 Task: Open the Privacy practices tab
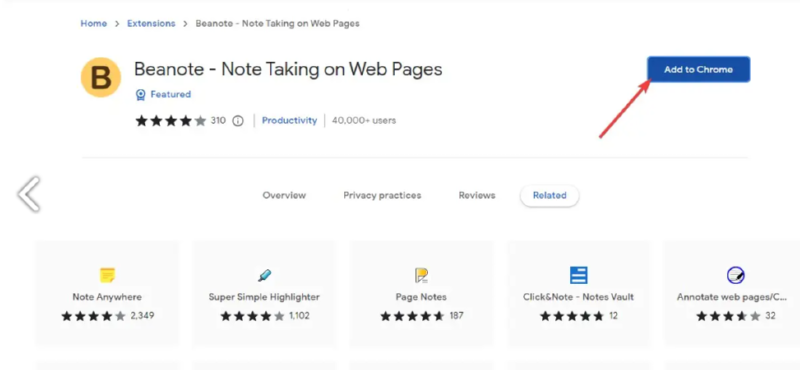[x=382, y=195]
